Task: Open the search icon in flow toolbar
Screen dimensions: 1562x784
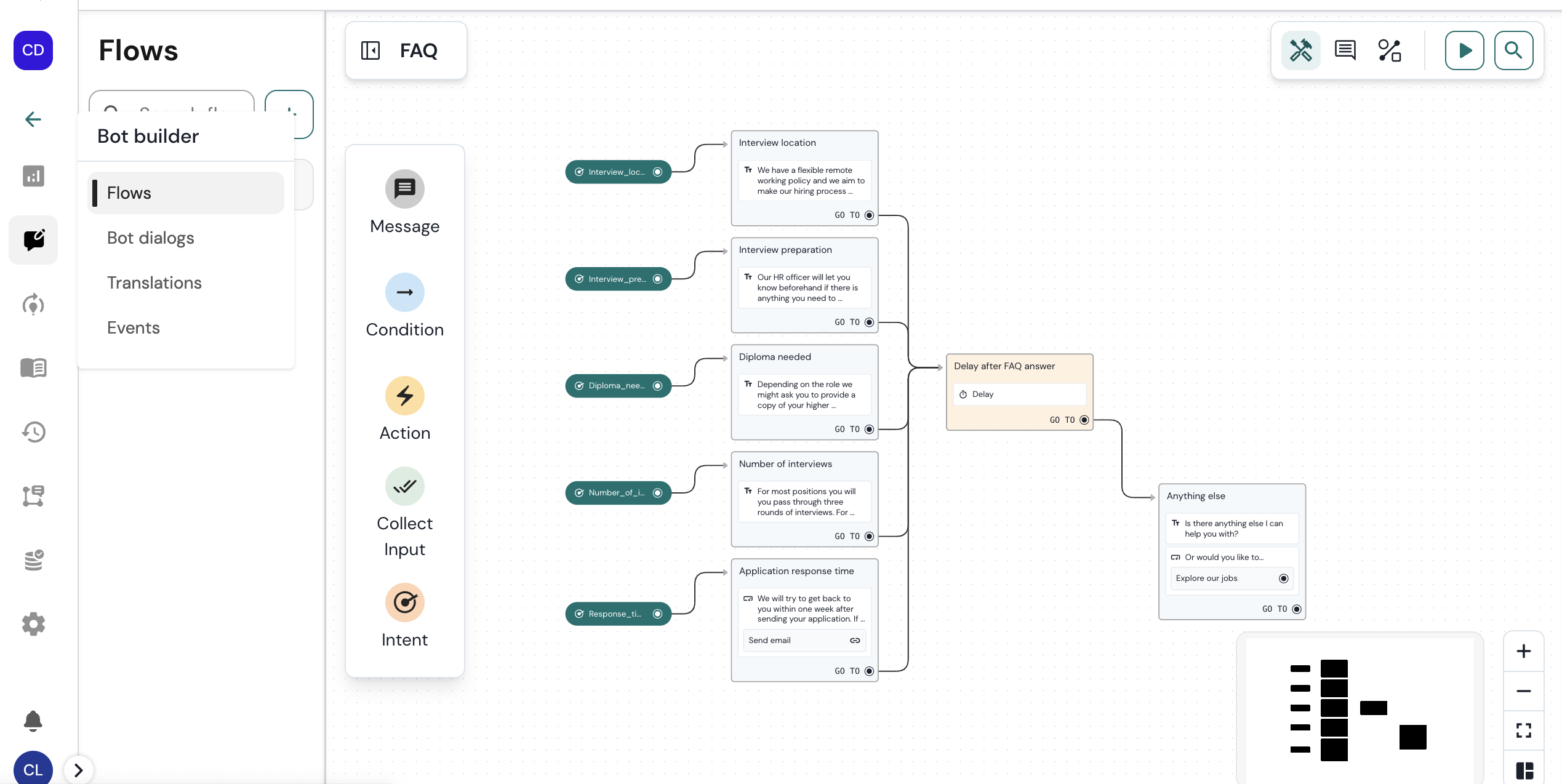Action: [x=1513, y=50]
